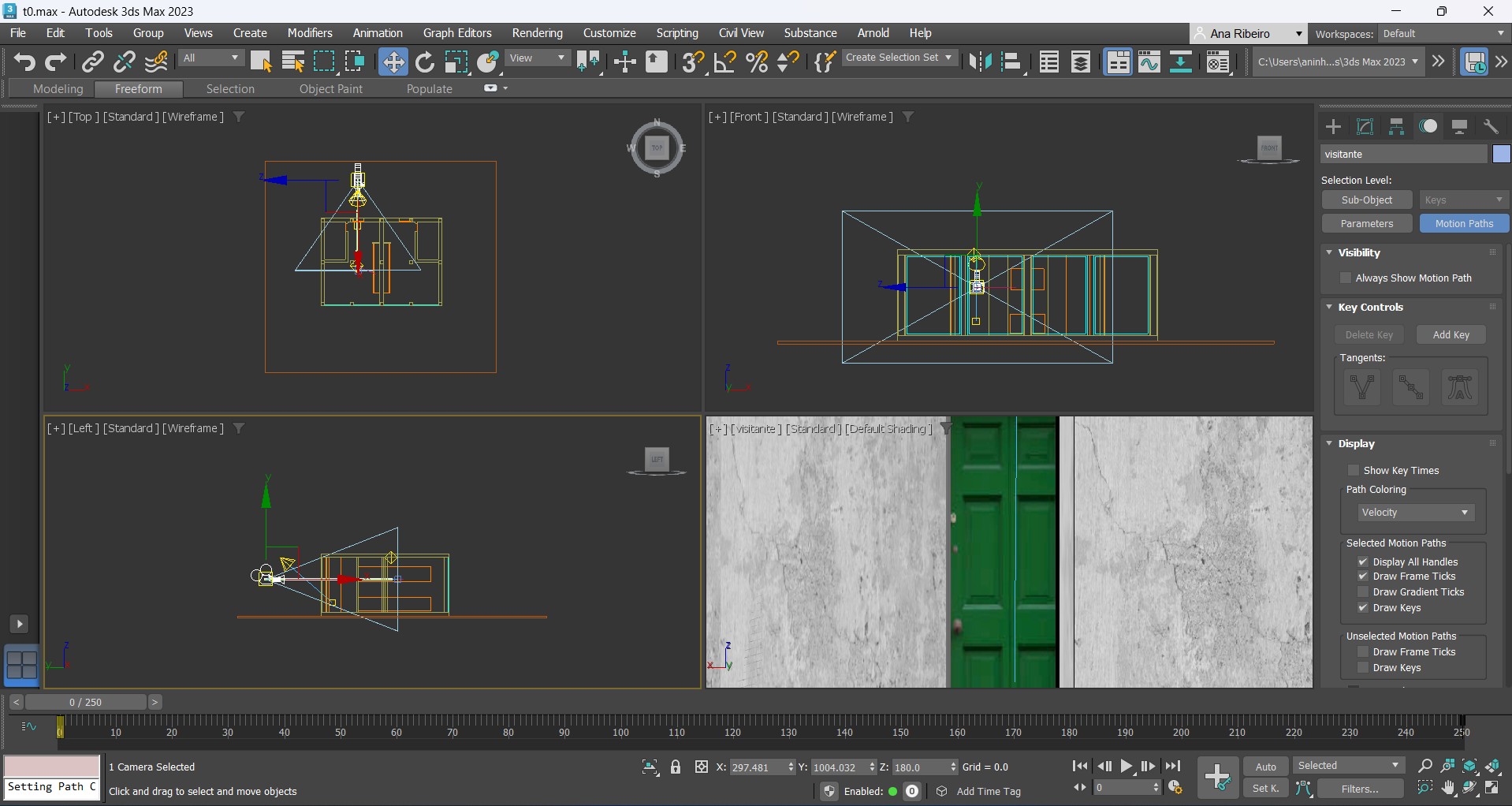Open the Utilities wrench panel

pos(1491,127)
